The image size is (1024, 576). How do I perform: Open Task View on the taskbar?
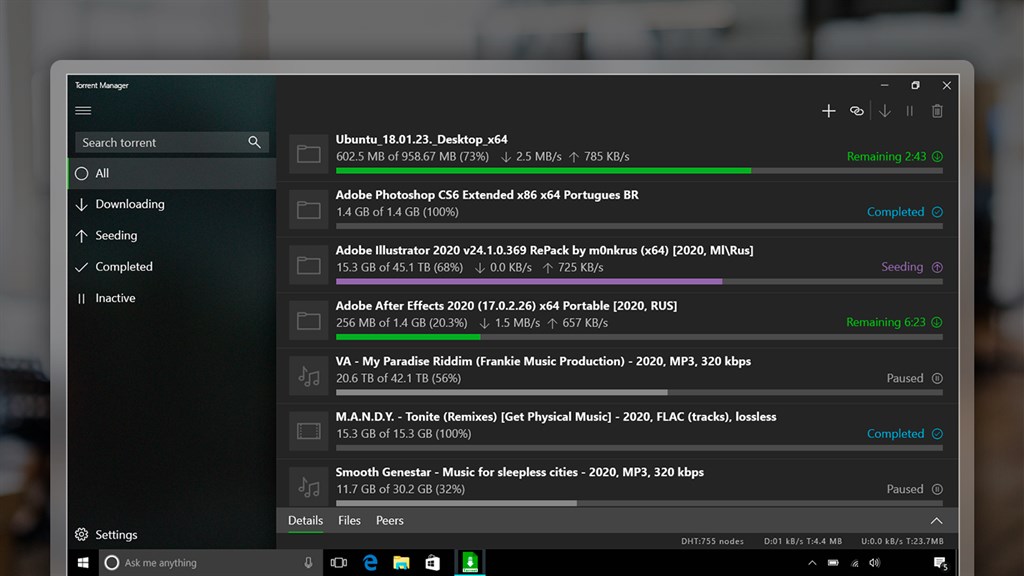[338, 562]
